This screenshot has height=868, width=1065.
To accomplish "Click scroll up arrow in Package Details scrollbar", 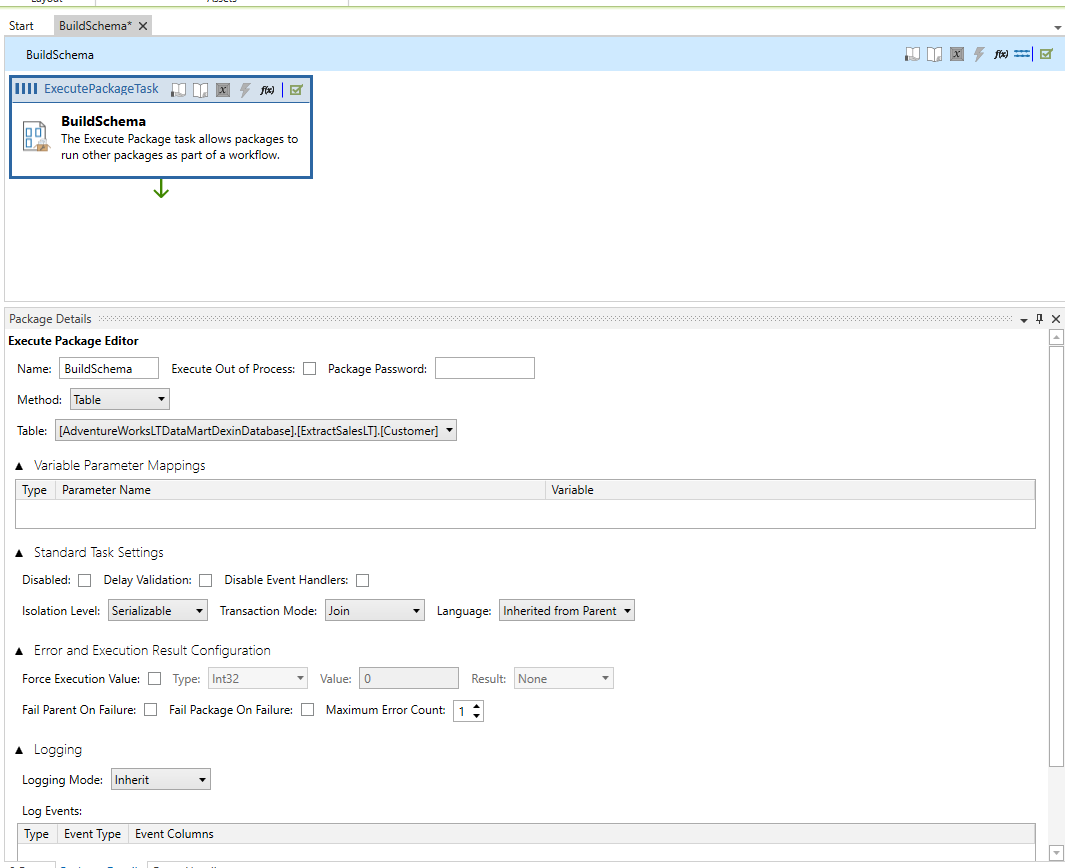I will point(1056,337).
